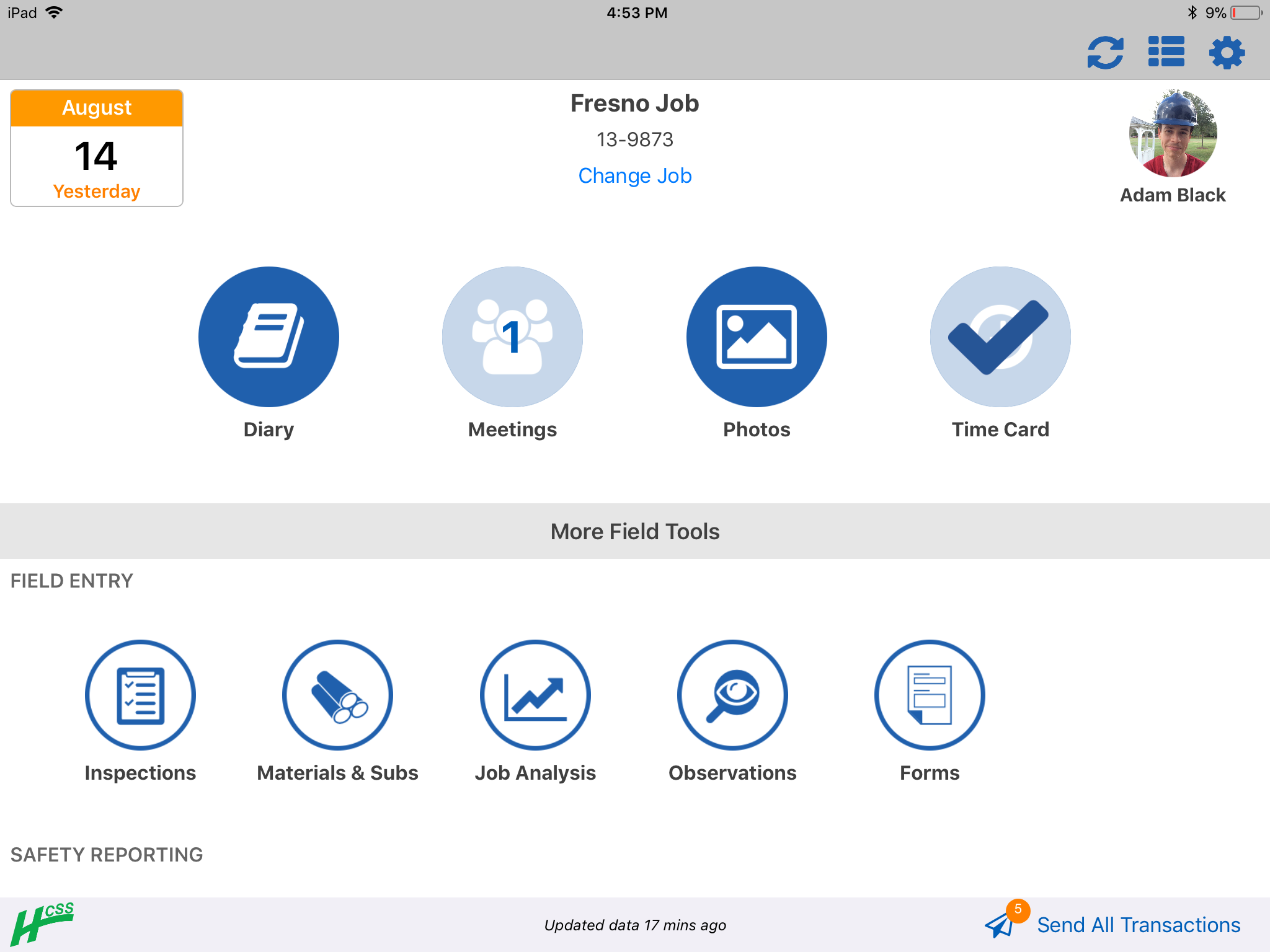Tap the sync refresh arrows icon
Image resolution: width=1270 pixels, height=952 pixels.
(x=1106, y=52)
